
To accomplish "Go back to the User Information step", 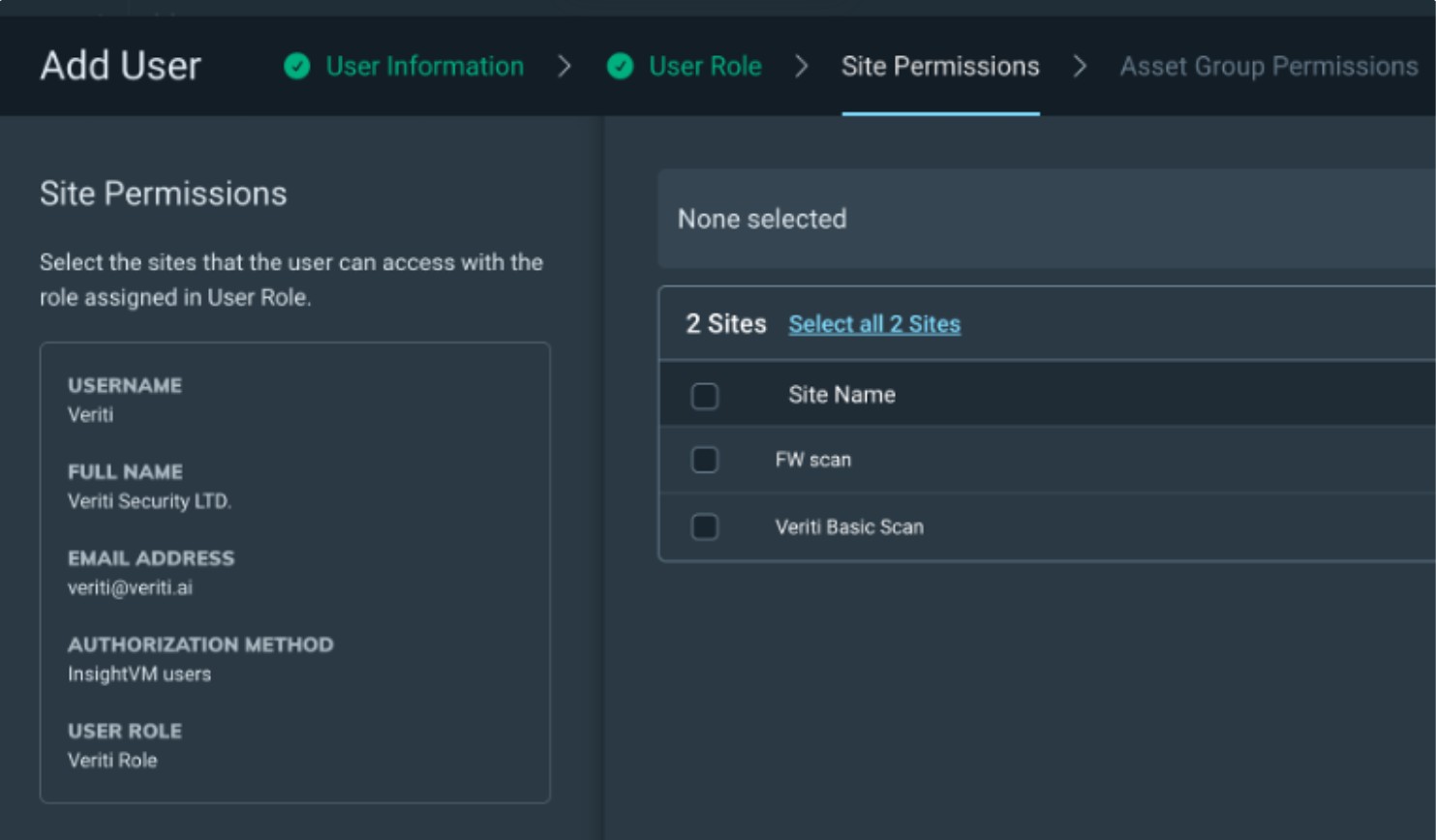I will [x=424, y=66].
